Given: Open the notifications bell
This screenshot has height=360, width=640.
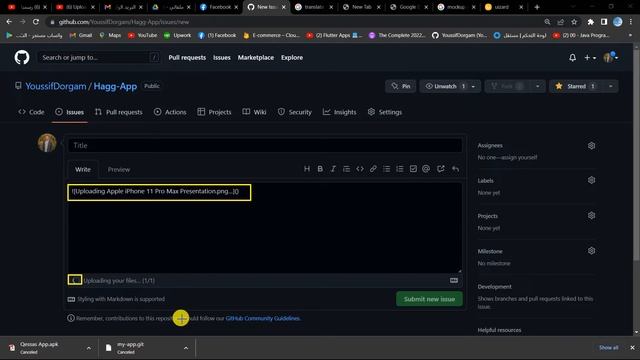Looking at the screenshot, I should pyautogui.click(x=573, y=58).
